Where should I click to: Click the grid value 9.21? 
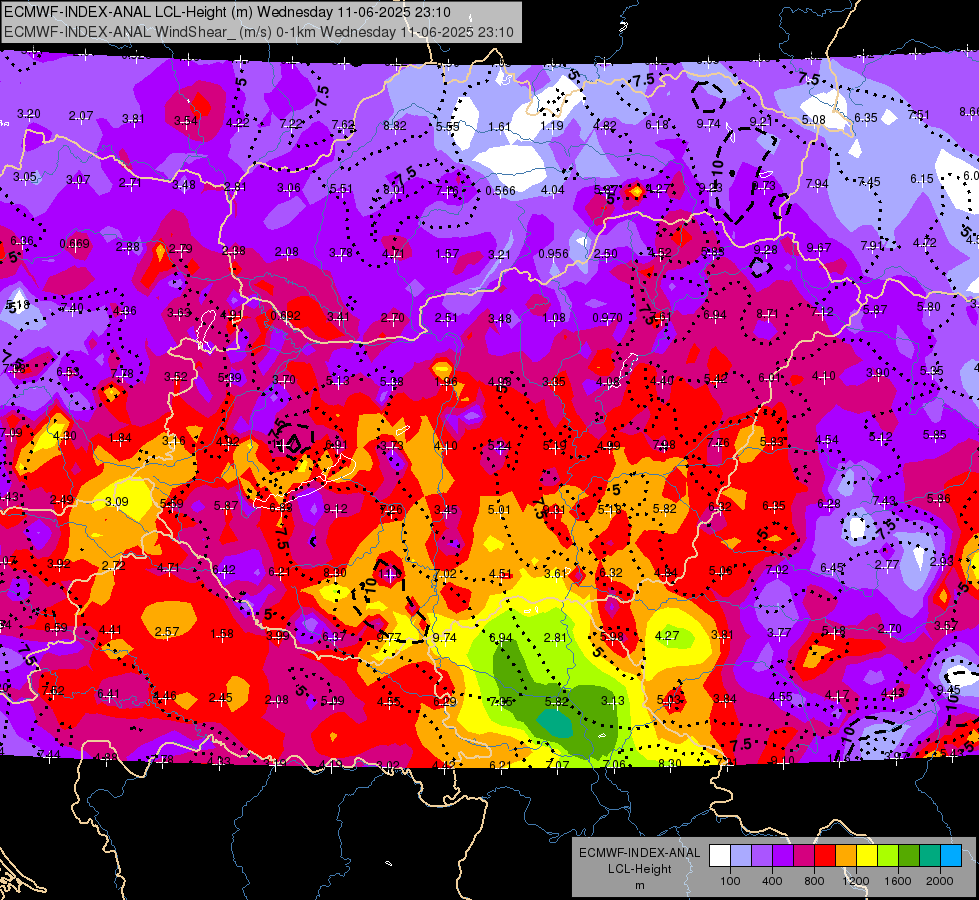[760, 121]
